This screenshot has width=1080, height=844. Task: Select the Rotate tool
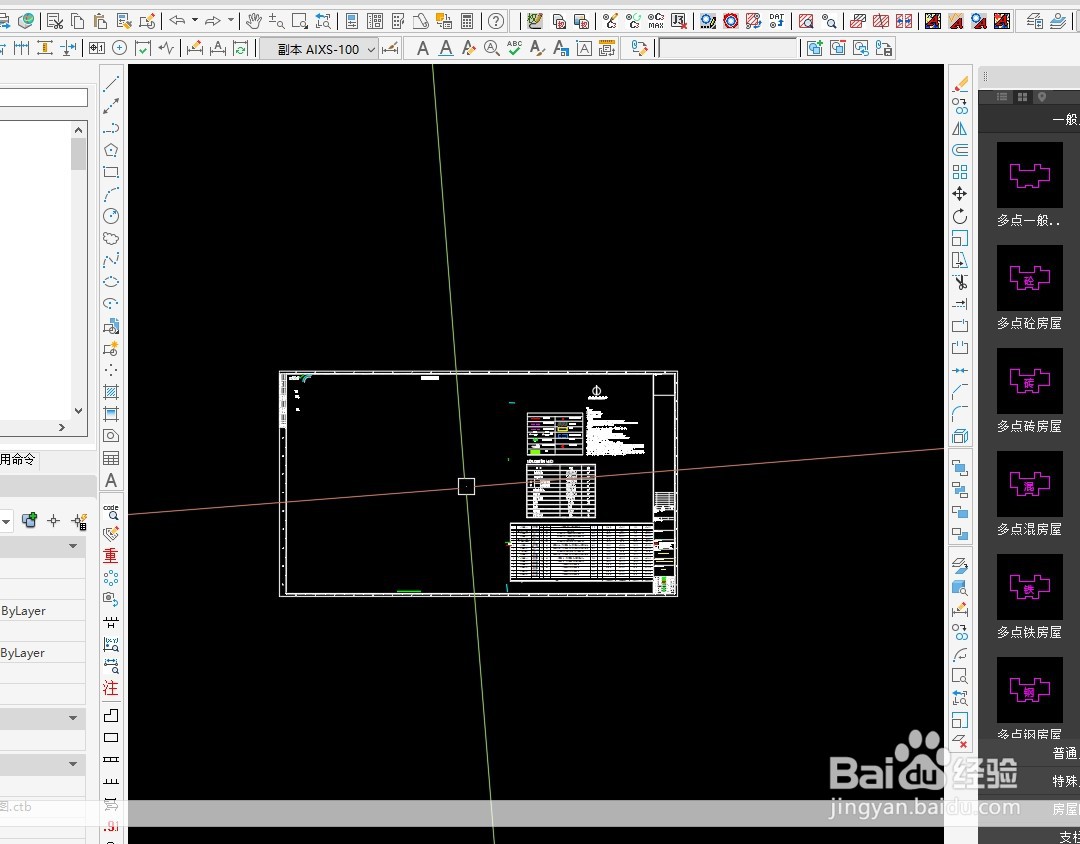pyautogui.click(x=960, y=216)
